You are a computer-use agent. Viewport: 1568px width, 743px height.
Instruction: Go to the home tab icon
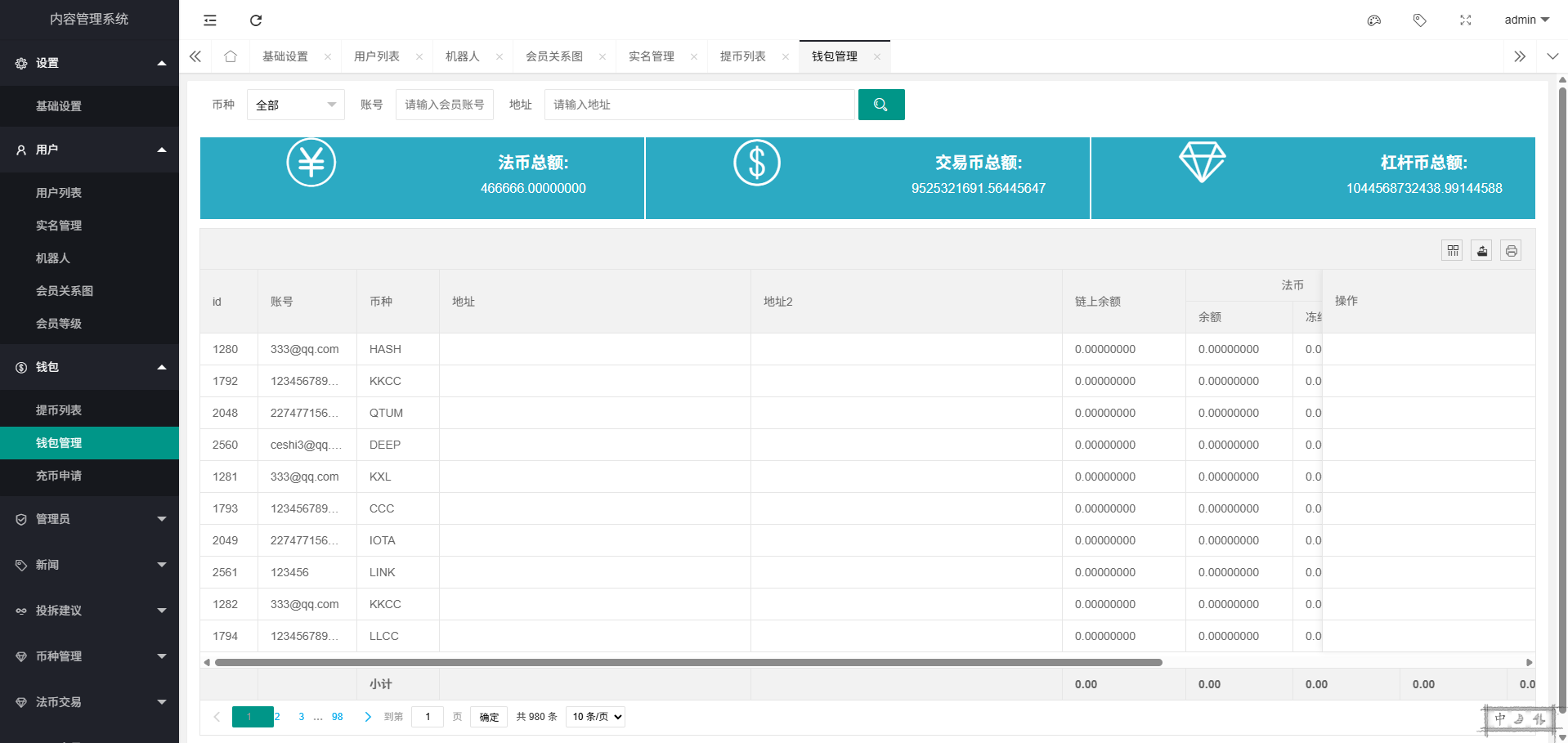click(231, 56)
